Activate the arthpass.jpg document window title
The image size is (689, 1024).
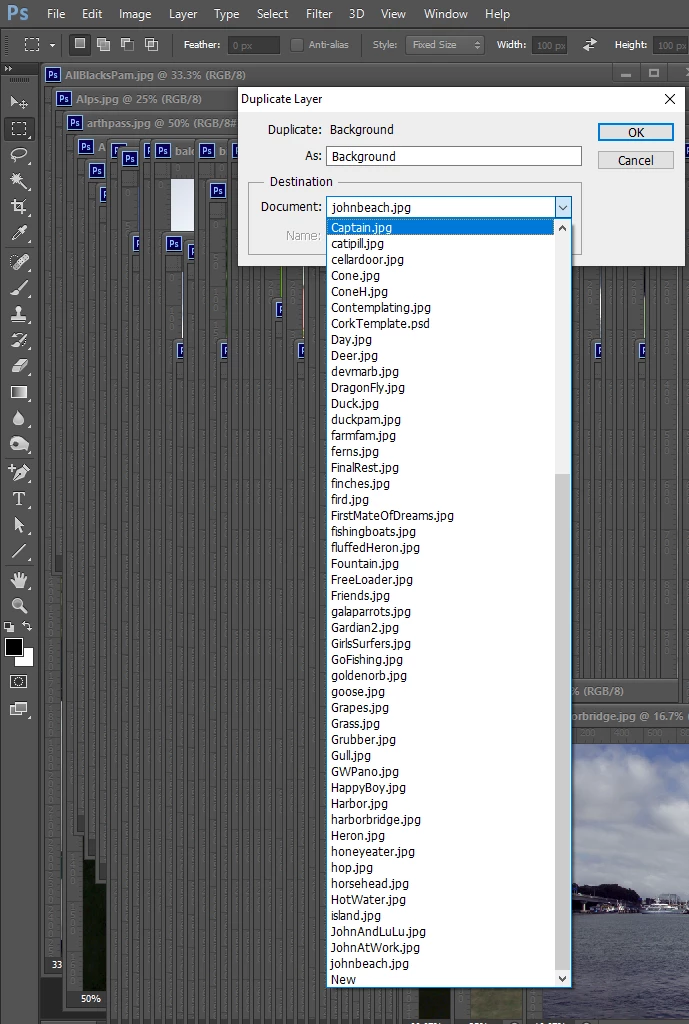[161, 123]
